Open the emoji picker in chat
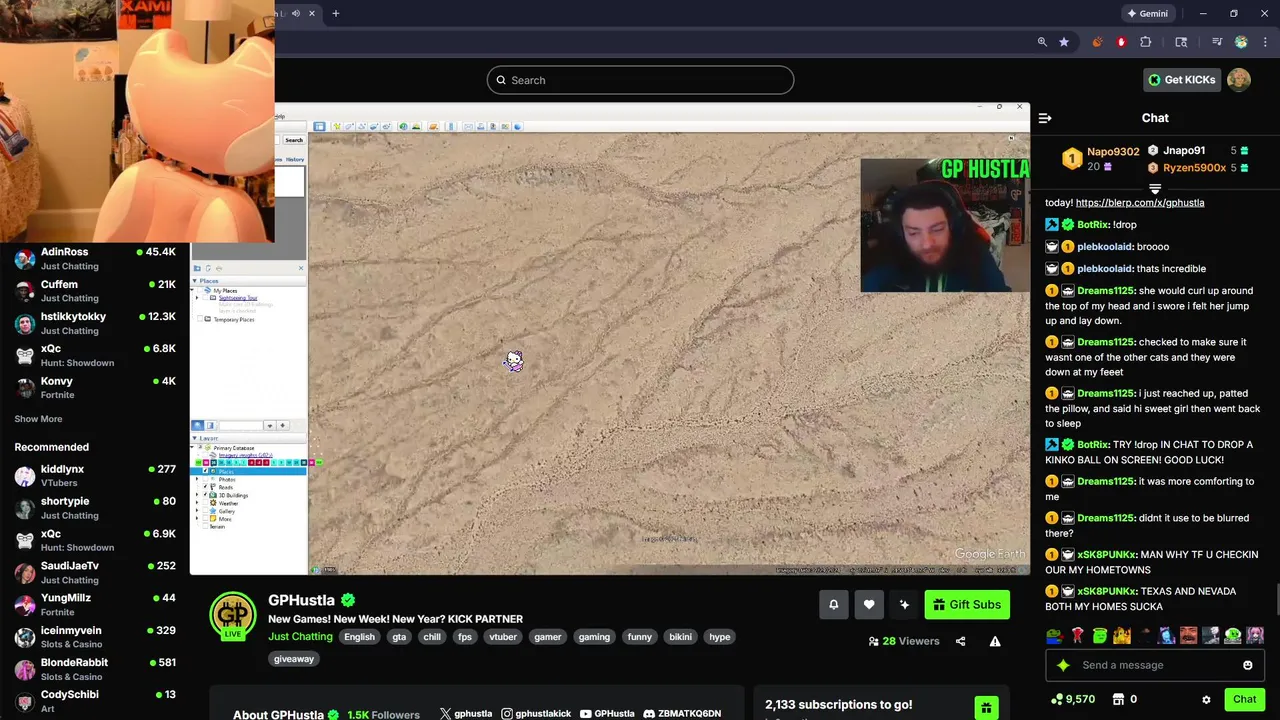Viewport: 1280px width, 720px height. (1247, 665)
